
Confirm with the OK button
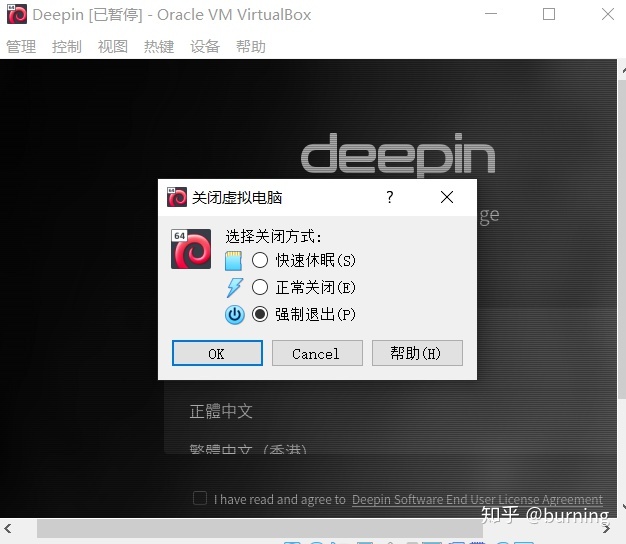click(217, 353)
